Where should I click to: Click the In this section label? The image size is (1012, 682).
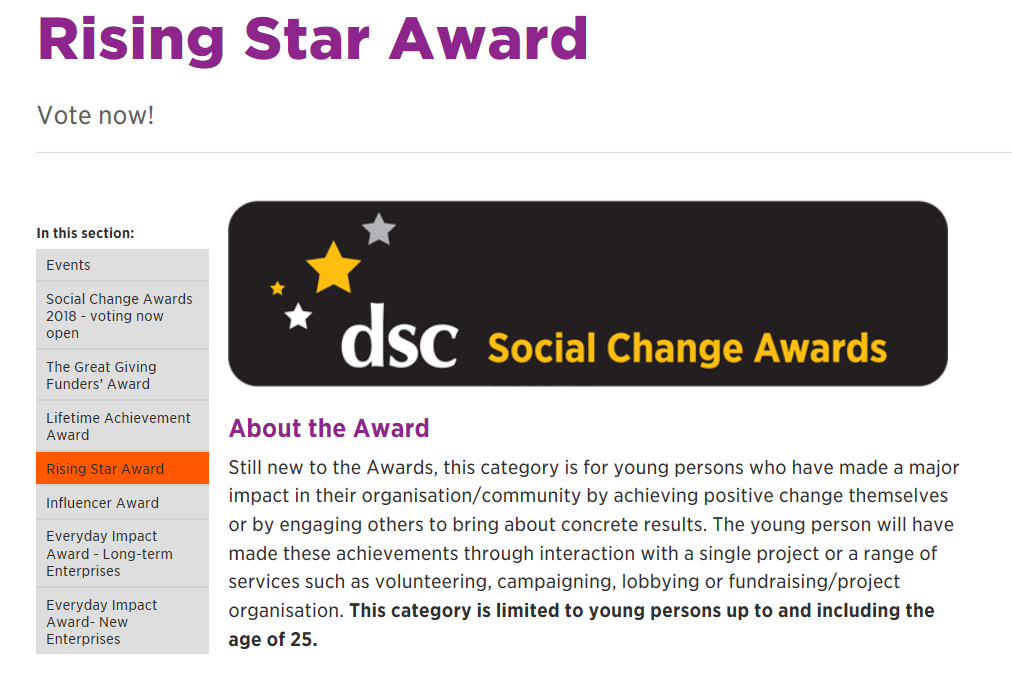click(85, 233)
